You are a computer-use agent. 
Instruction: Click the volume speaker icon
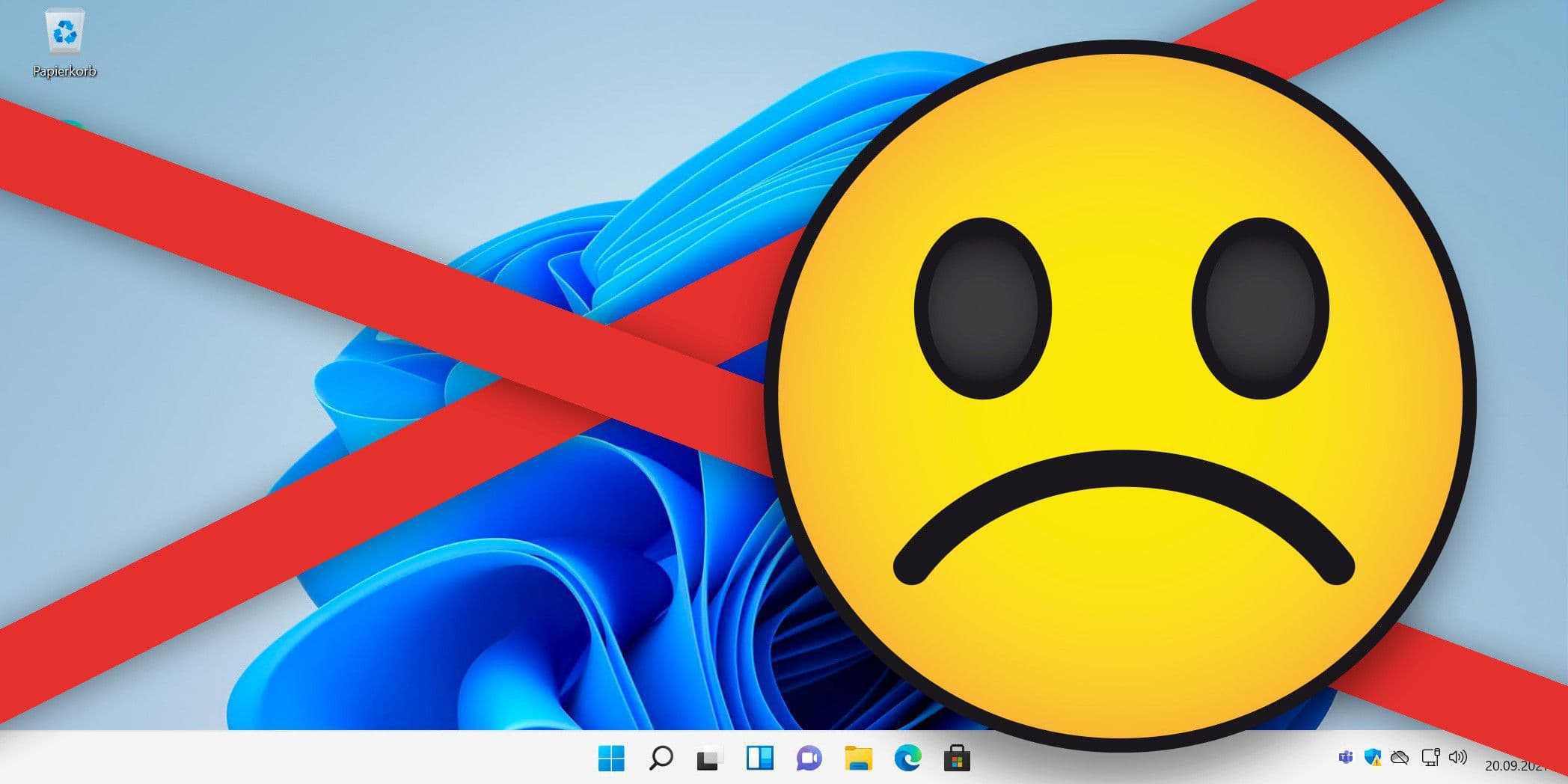click(1458, 758)
